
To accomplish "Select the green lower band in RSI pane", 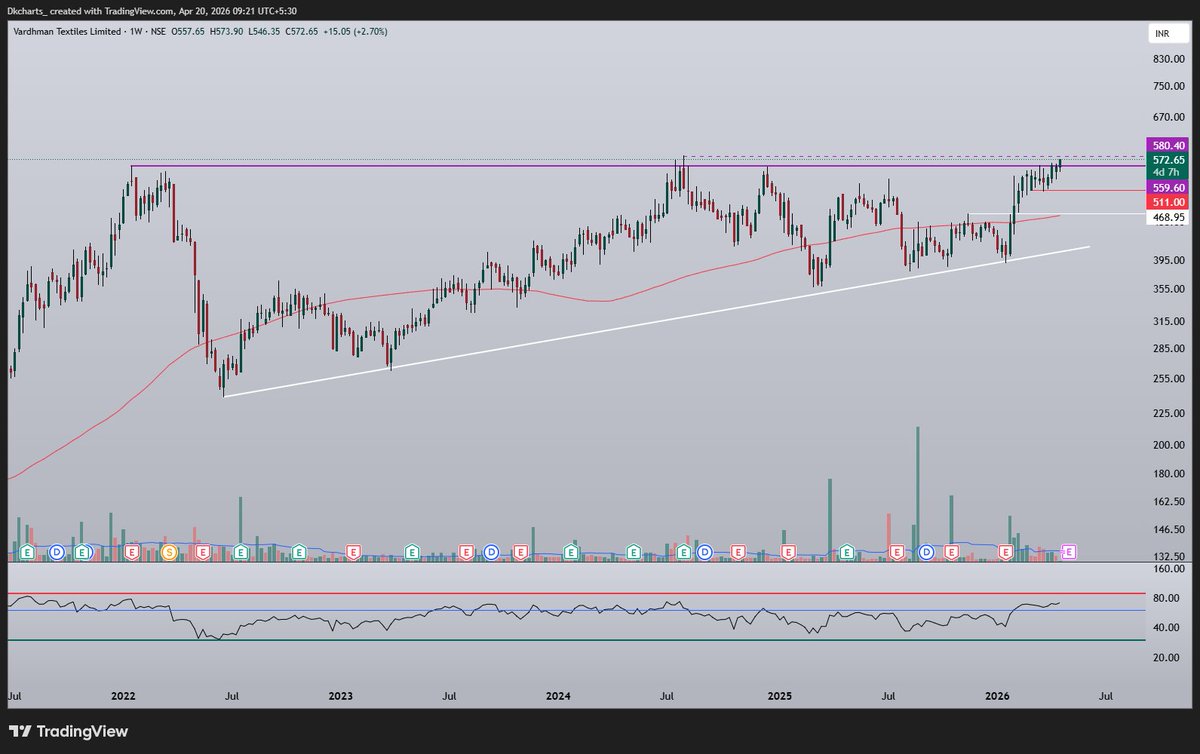I will tap(576, 641).
